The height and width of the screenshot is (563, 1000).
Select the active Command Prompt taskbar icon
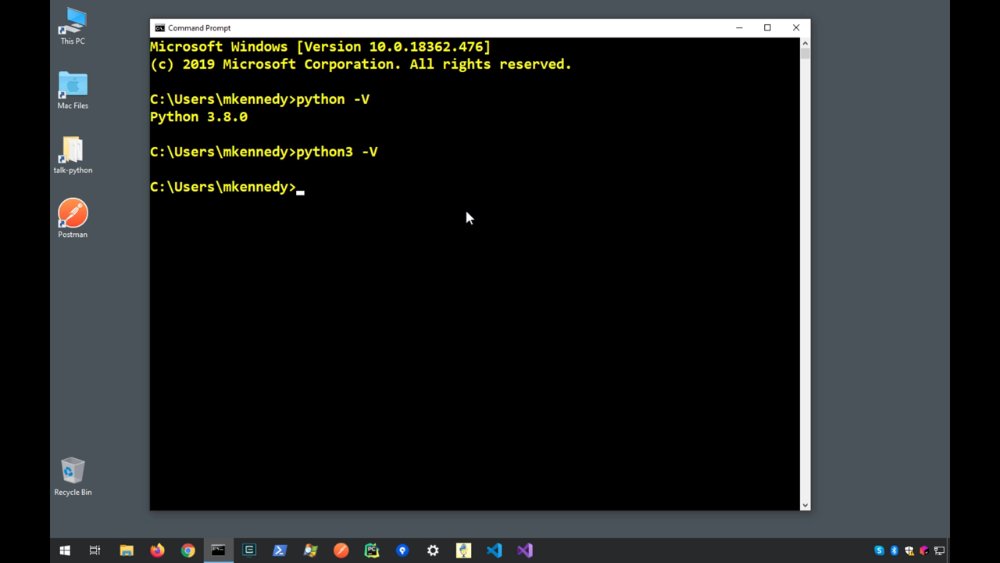pos(218,550)
